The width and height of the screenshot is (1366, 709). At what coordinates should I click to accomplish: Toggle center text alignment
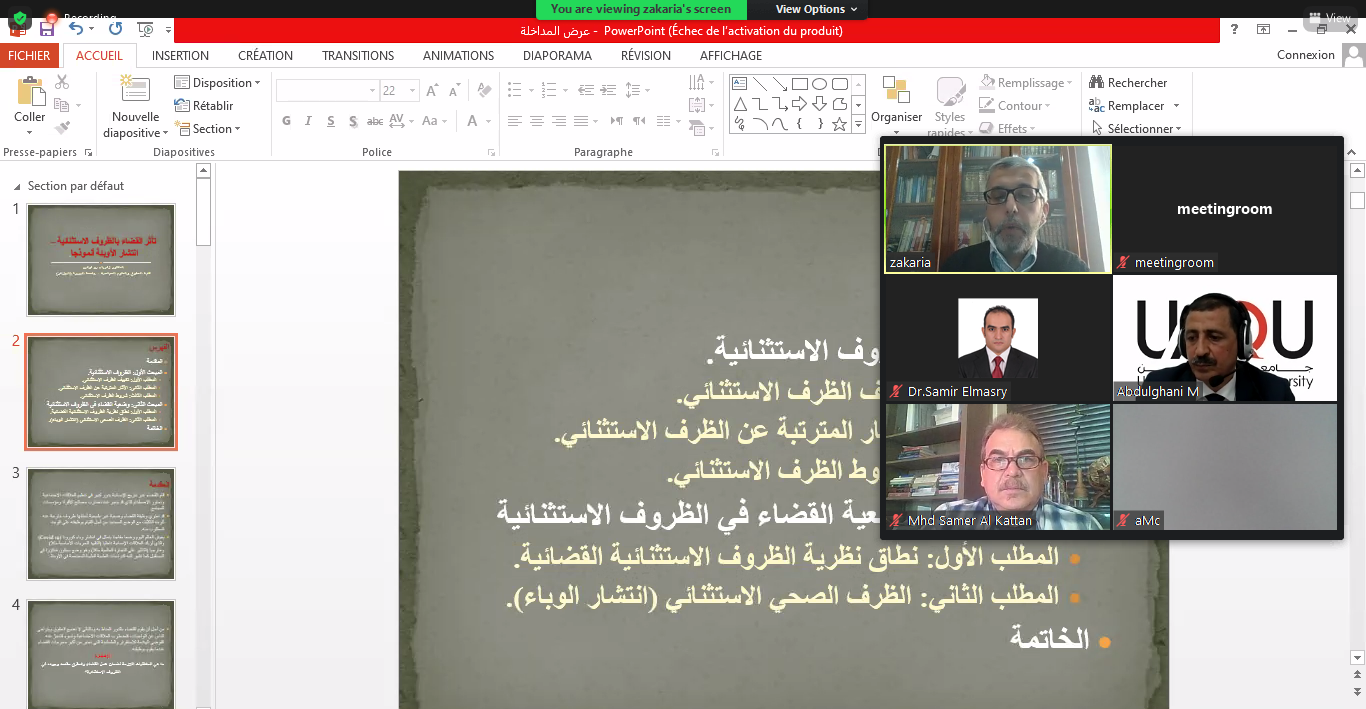[x=537, y=121]
